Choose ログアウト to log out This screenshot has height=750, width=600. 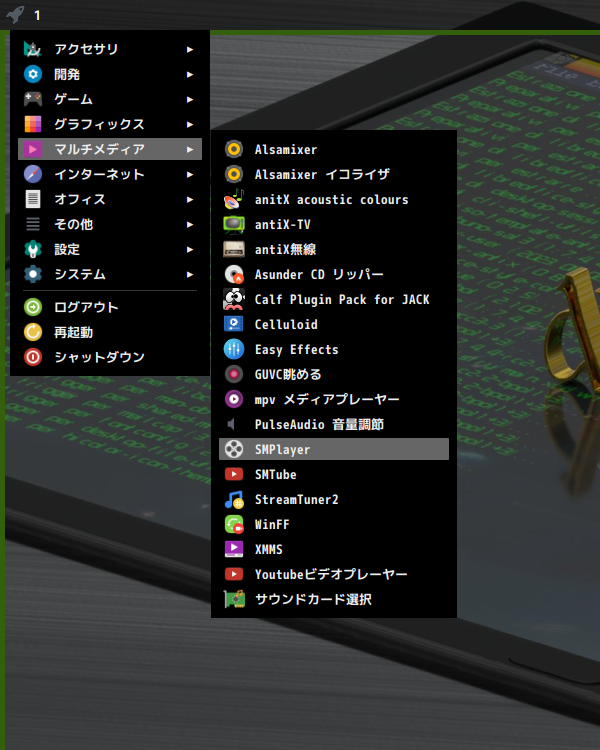pos(86,307)
